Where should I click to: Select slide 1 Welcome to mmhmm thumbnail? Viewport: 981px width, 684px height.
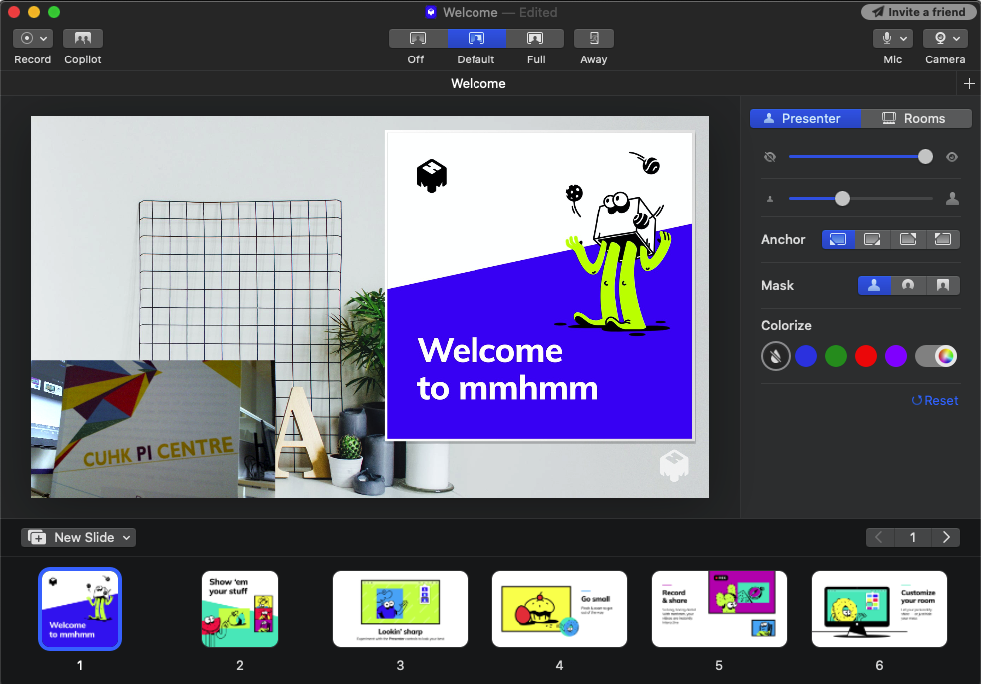[x=80, y=609]
